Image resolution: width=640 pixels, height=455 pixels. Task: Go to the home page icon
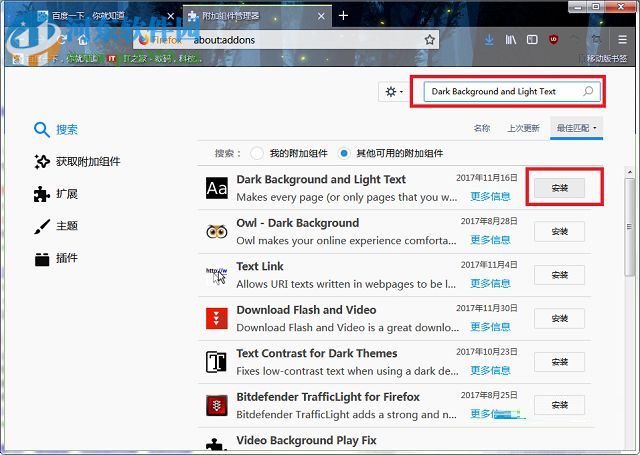click(83, 40)
